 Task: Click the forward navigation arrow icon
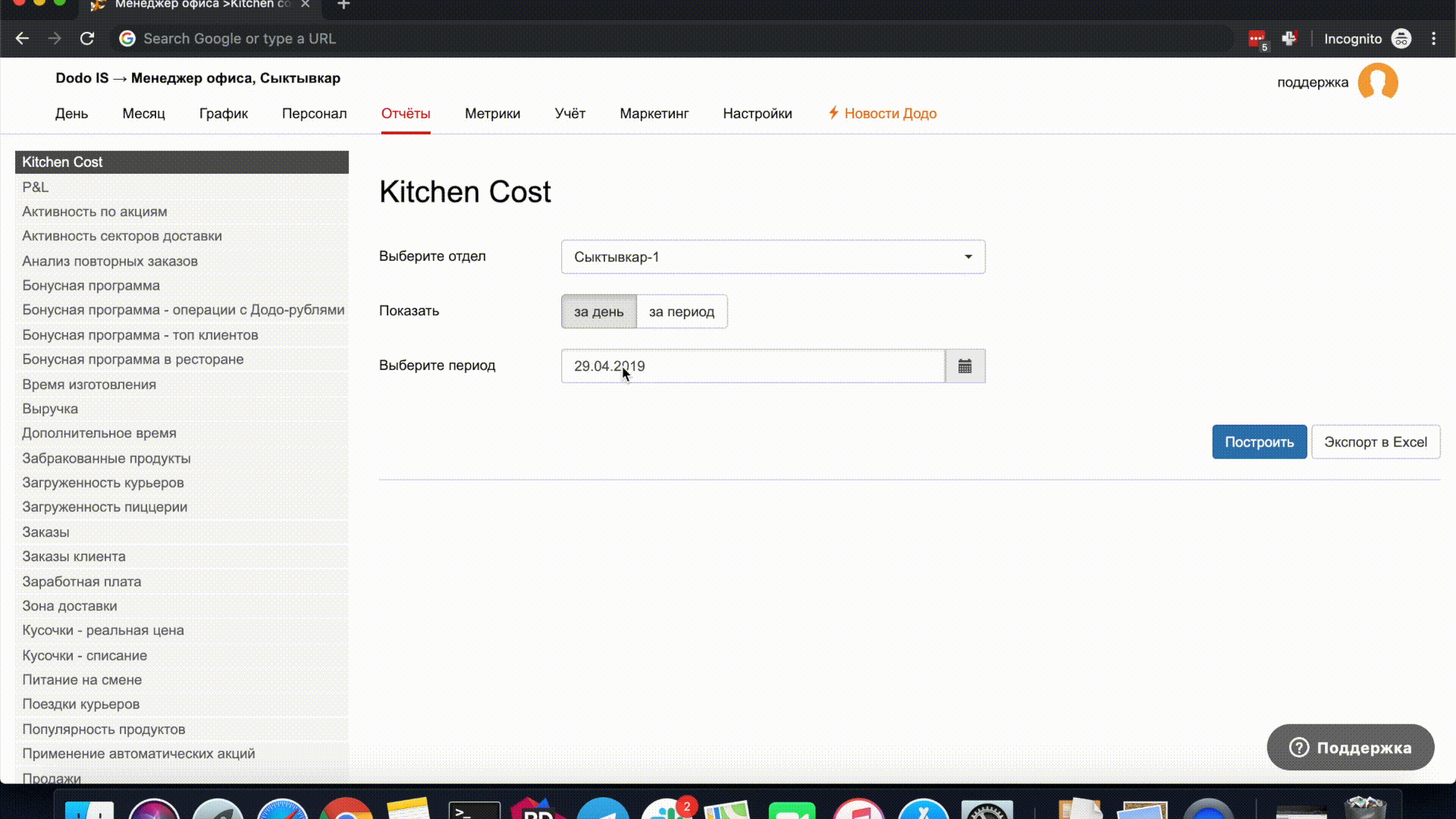[55, 38]
